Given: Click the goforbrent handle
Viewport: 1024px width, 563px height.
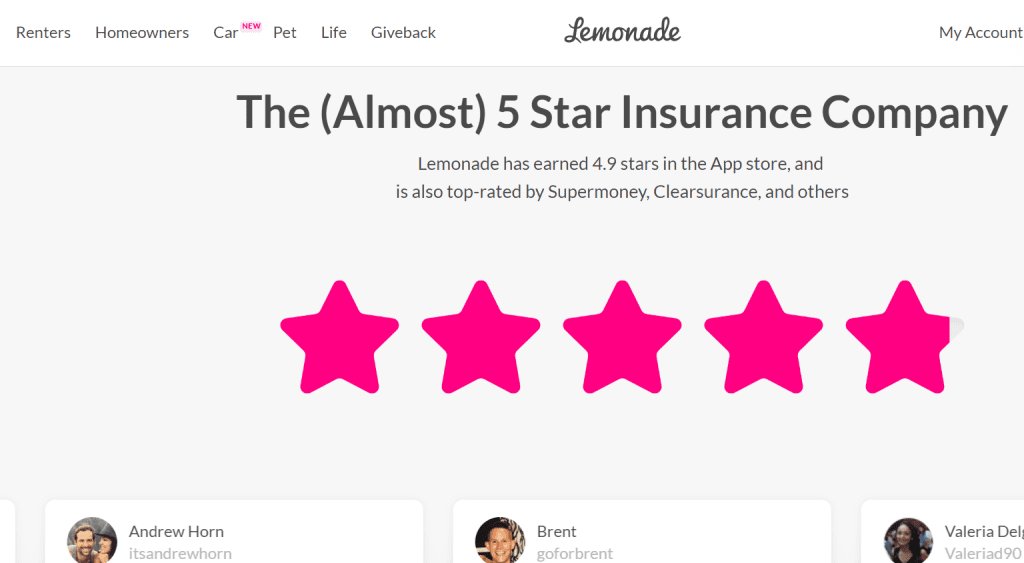Looking at the screenshot, I should (x=575, y=553).
